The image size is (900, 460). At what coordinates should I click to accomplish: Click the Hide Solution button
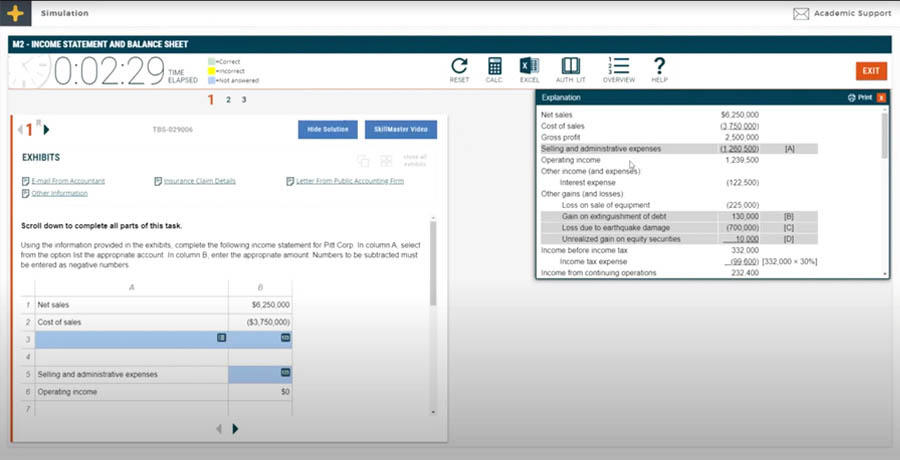(328, 129)
